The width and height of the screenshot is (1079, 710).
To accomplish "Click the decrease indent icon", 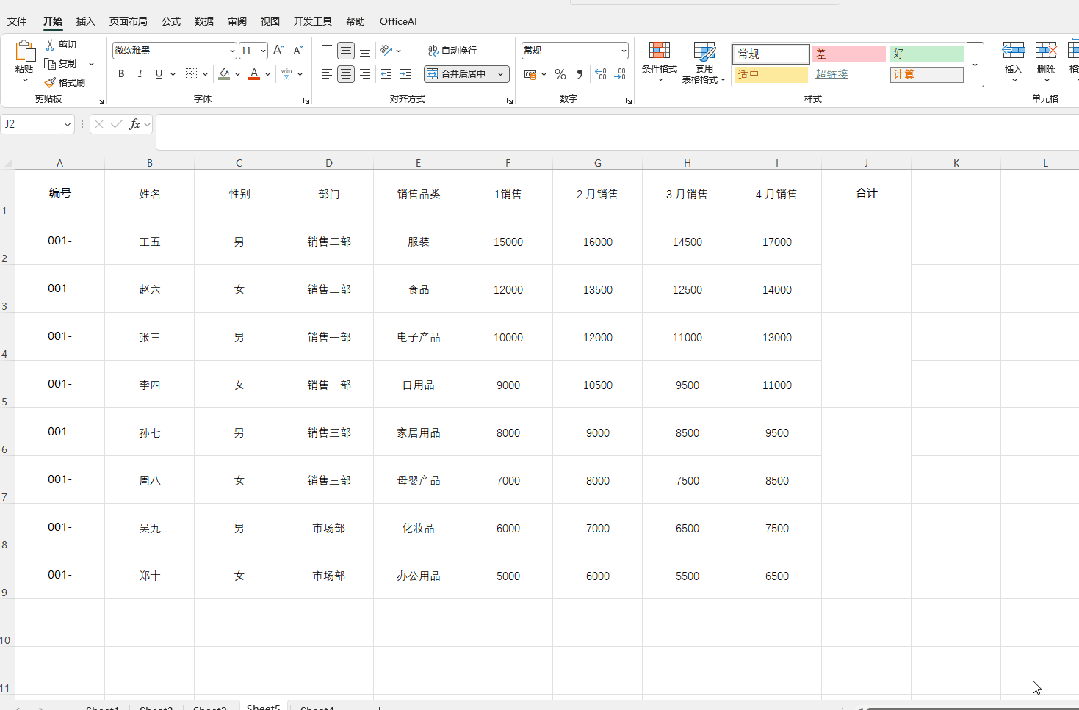I will pos(386,74).
